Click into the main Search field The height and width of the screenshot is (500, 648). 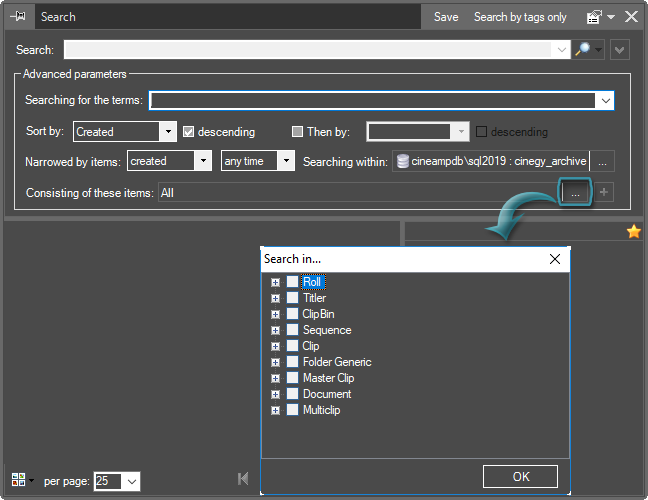tap(308, 50)
